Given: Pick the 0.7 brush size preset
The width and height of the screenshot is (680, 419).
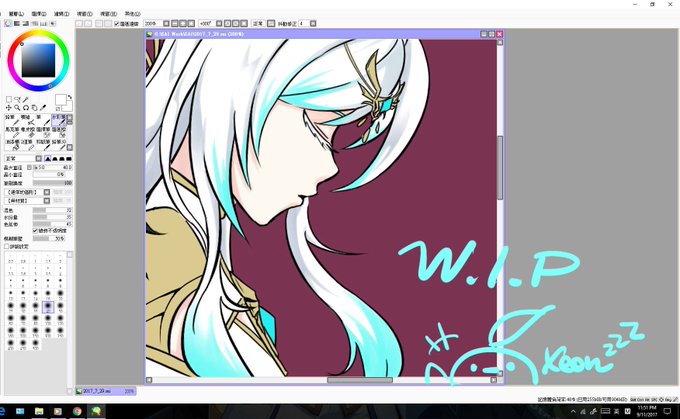Looking at the screenshot, I should click(x=11, y=259).
